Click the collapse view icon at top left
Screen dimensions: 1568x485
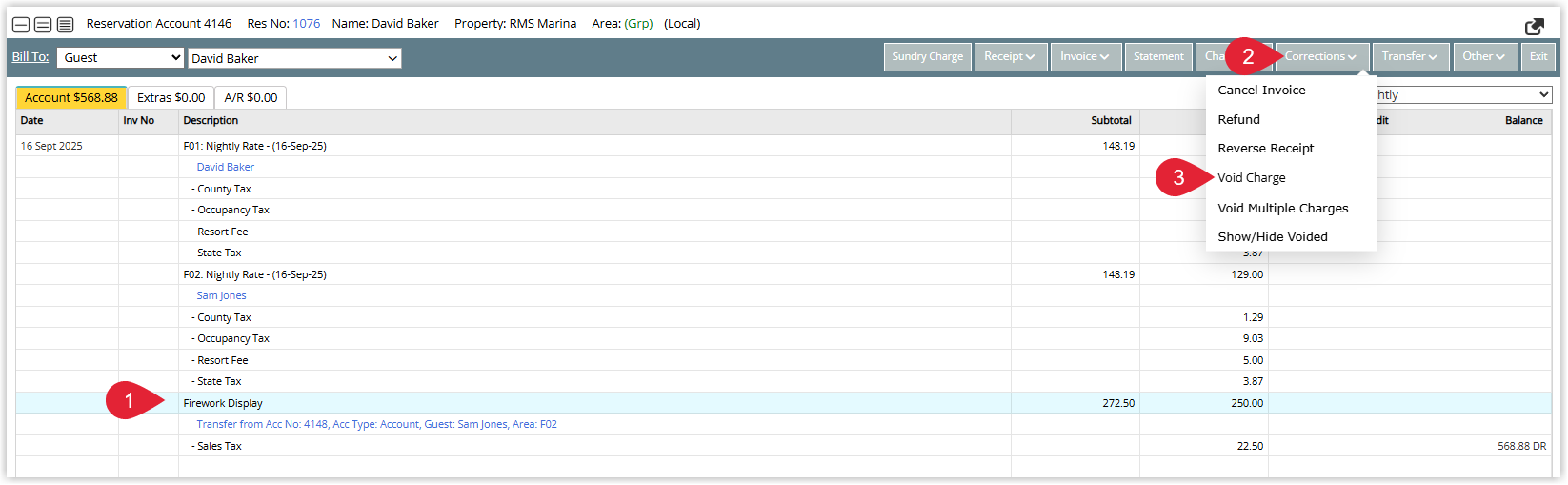(21, 24)
